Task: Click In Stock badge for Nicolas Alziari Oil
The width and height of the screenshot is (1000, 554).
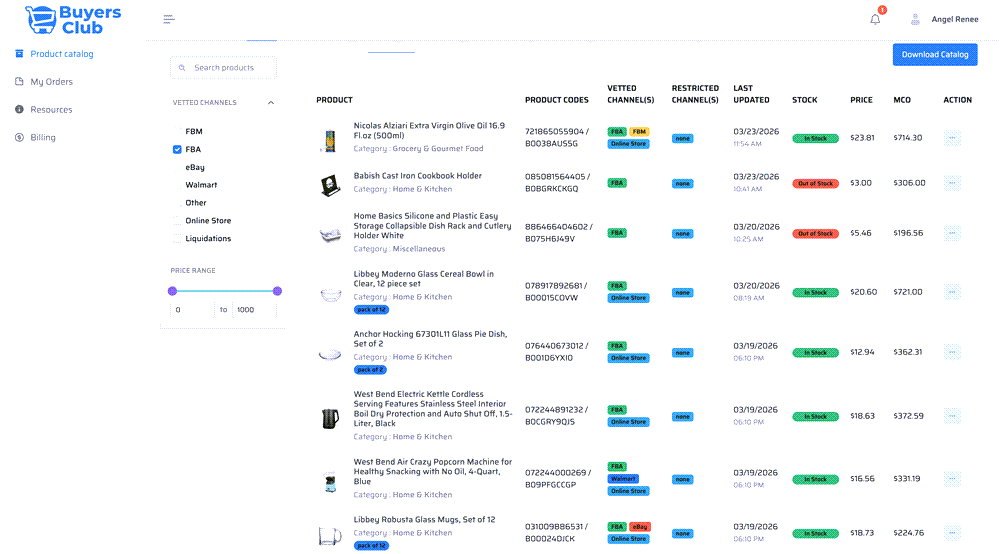Action: 815,138
